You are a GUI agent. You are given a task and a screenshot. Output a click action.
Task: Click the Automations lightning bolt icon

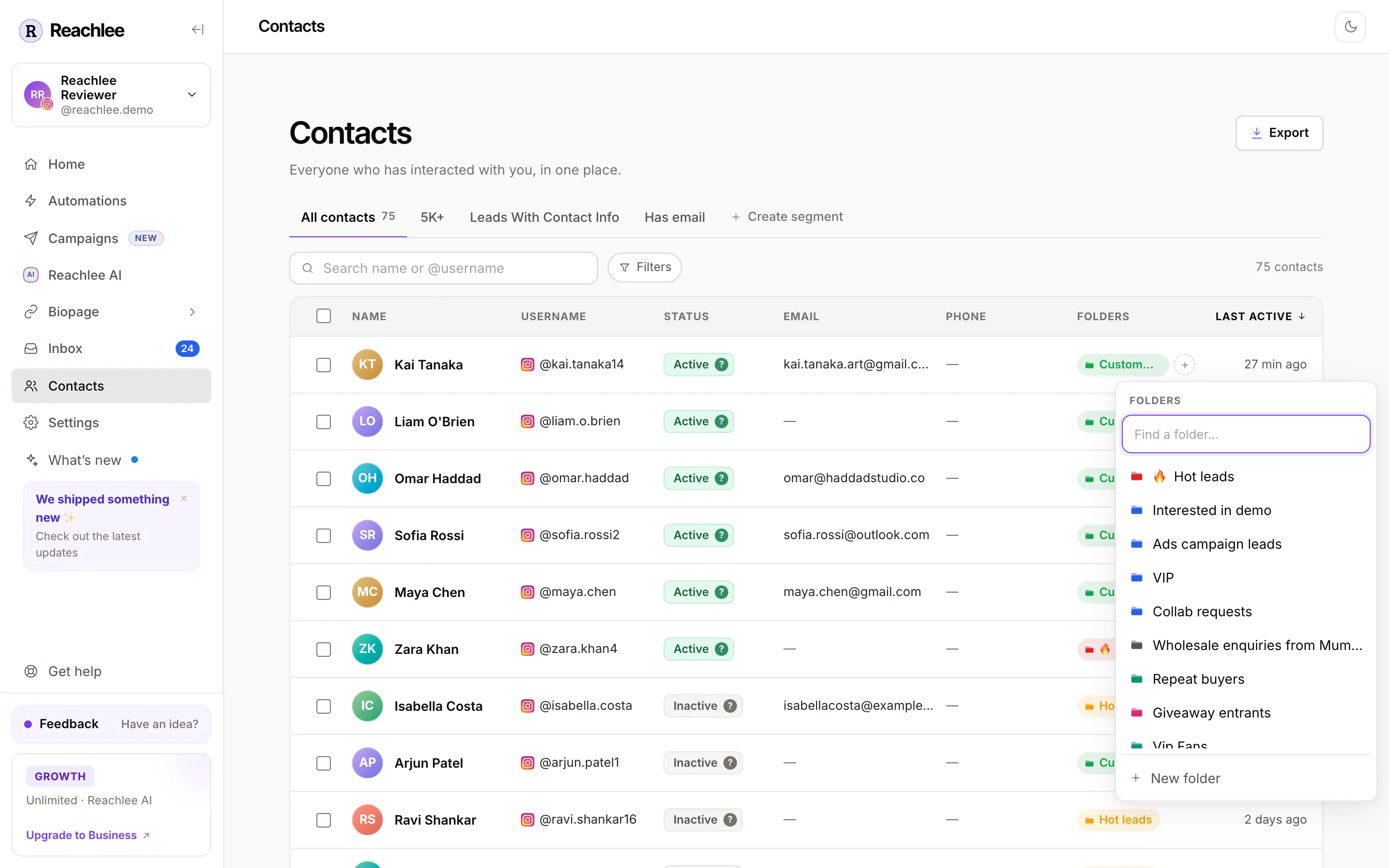pyautogui.click(x=31, y=201)
